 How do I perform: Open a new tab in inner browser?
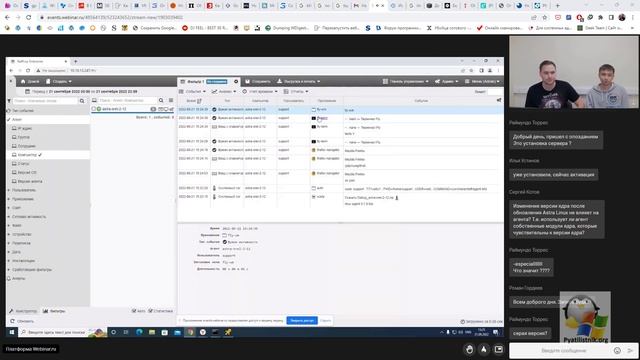76,61
